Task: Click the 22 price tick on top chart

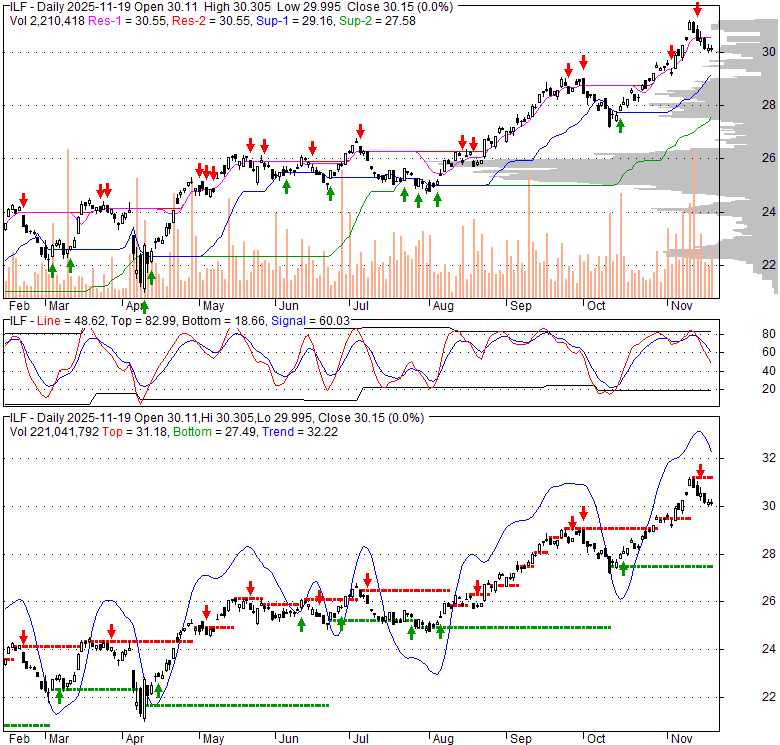Action: tap(769, 265)
